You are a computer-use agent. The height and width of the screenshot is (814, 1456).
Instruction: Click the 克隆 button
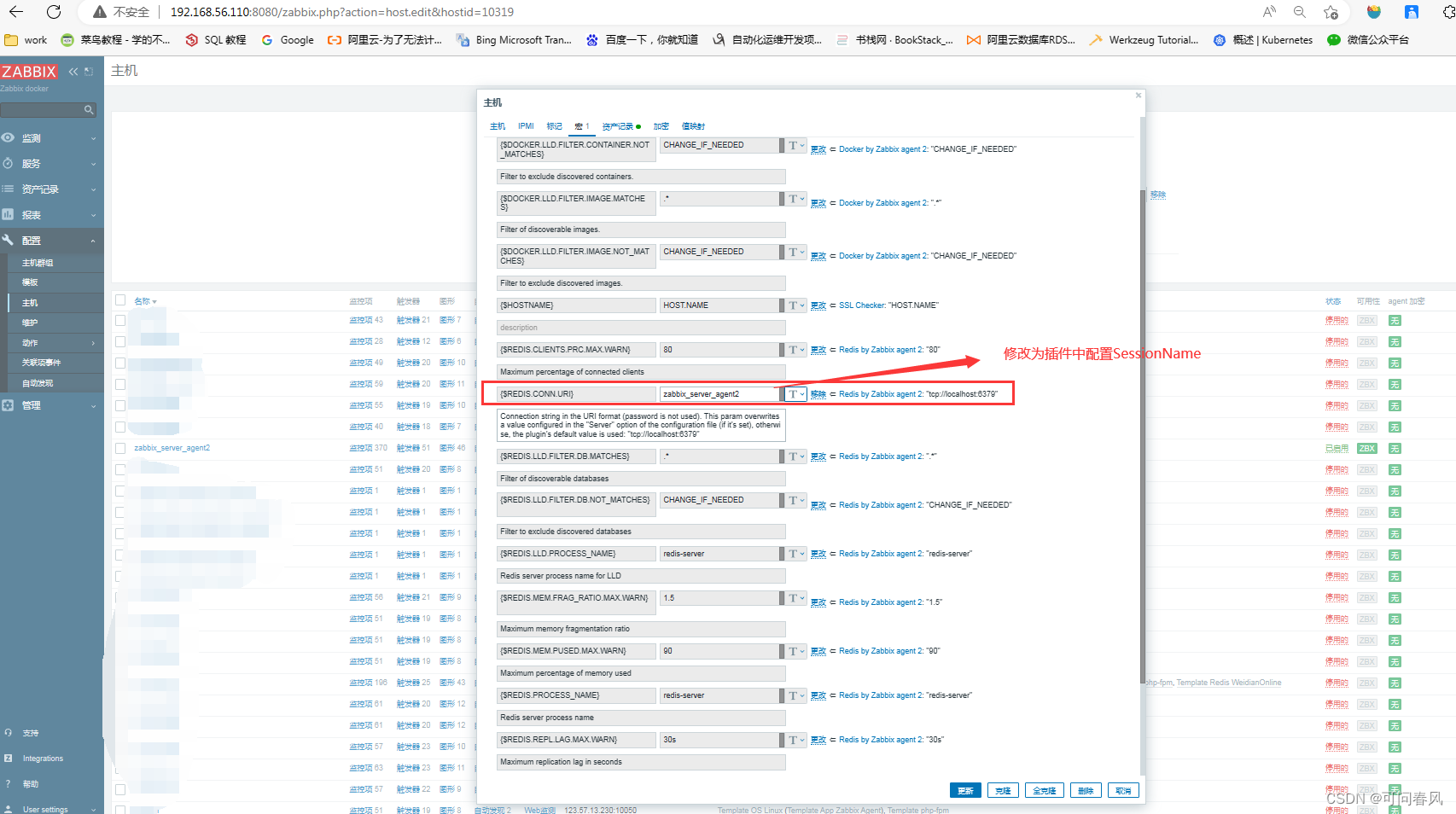(x=1003, y=791)
